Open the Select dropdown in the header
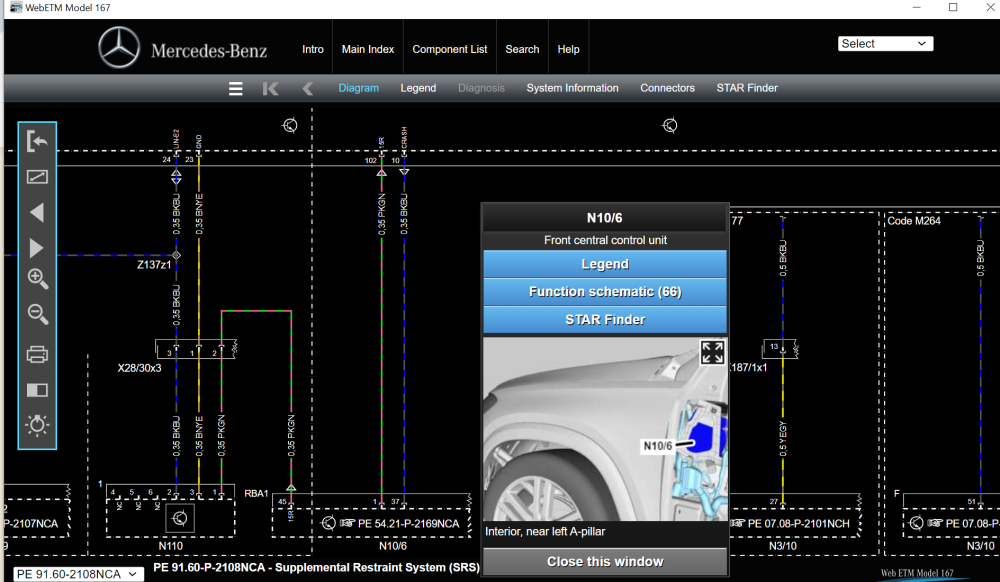This screenshot has height=582, width=1000. [x=885, y=43]
